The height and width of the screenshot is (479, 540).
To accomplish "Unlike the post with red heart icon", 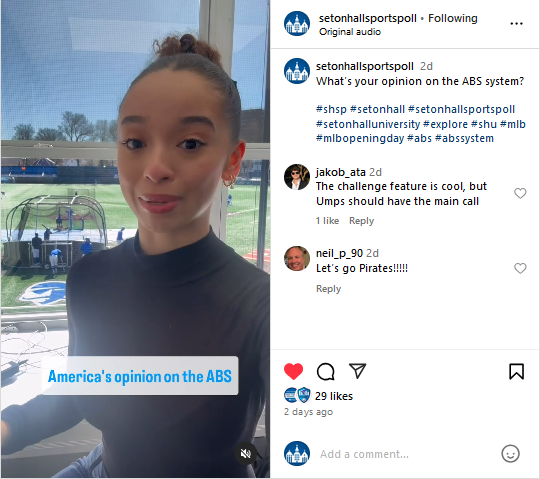I will [x=293, y=372].
